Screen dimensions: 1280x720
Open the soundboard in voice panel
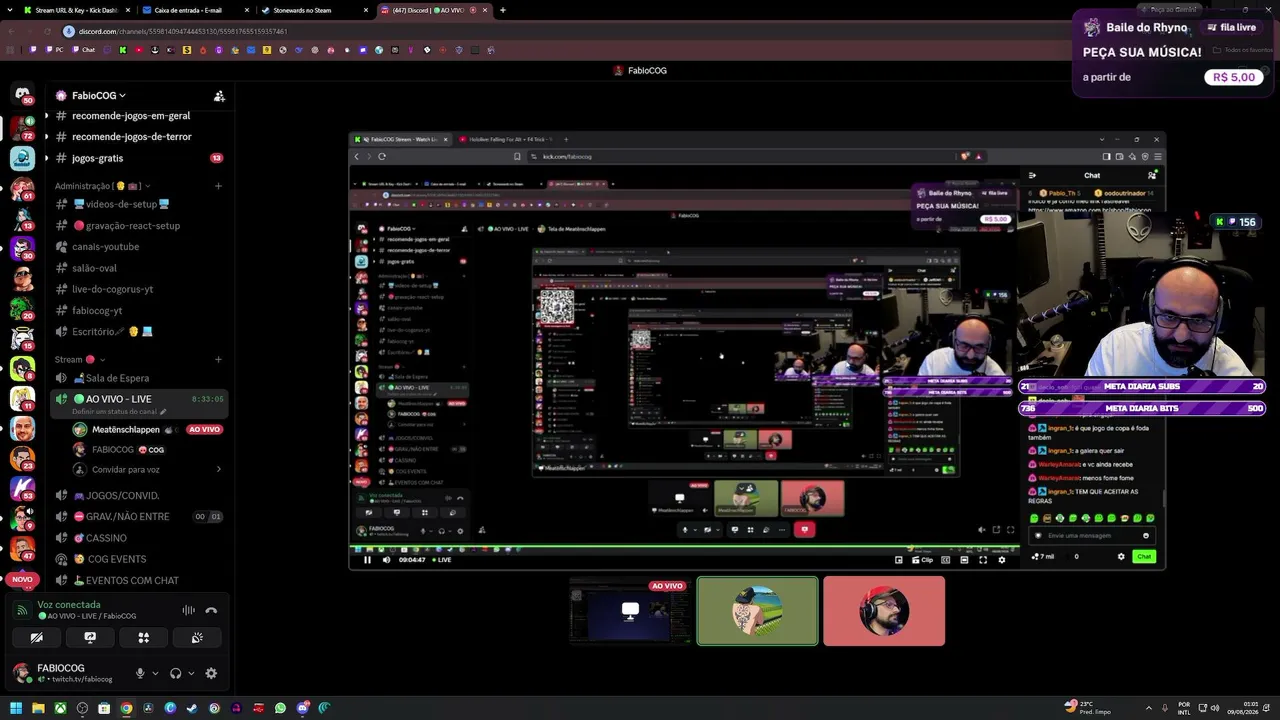pyautogui.click(x=197, y=637)
